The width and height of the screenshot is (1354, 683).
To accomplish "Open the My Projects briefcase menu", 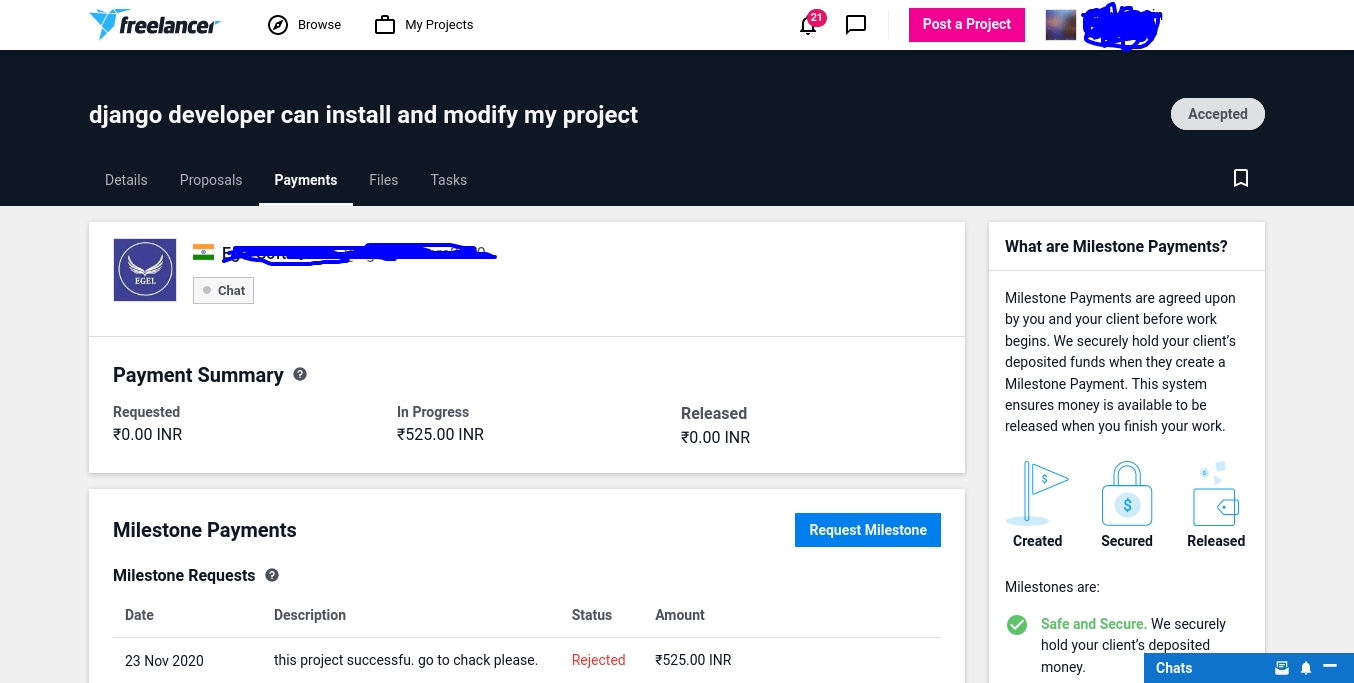I will pyautogui.click(x=424, y=25).
